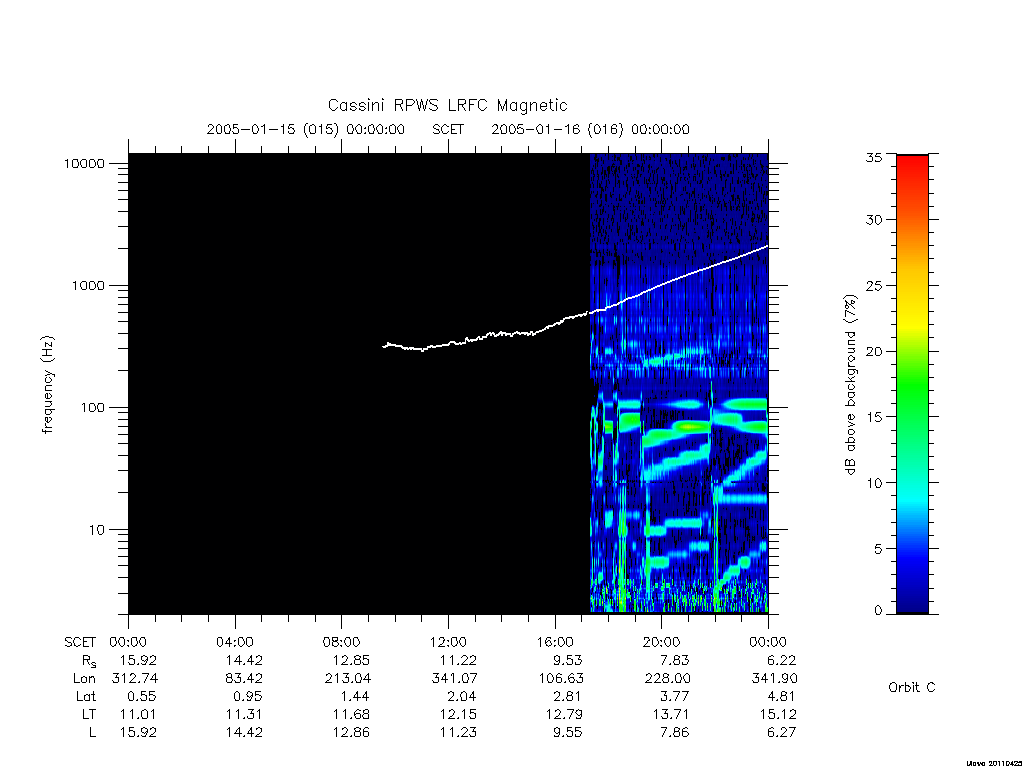This screenshot has width=1024, height=768.
Task: Click the 'SCET' row label below the plot
Action: click(80, 642)
